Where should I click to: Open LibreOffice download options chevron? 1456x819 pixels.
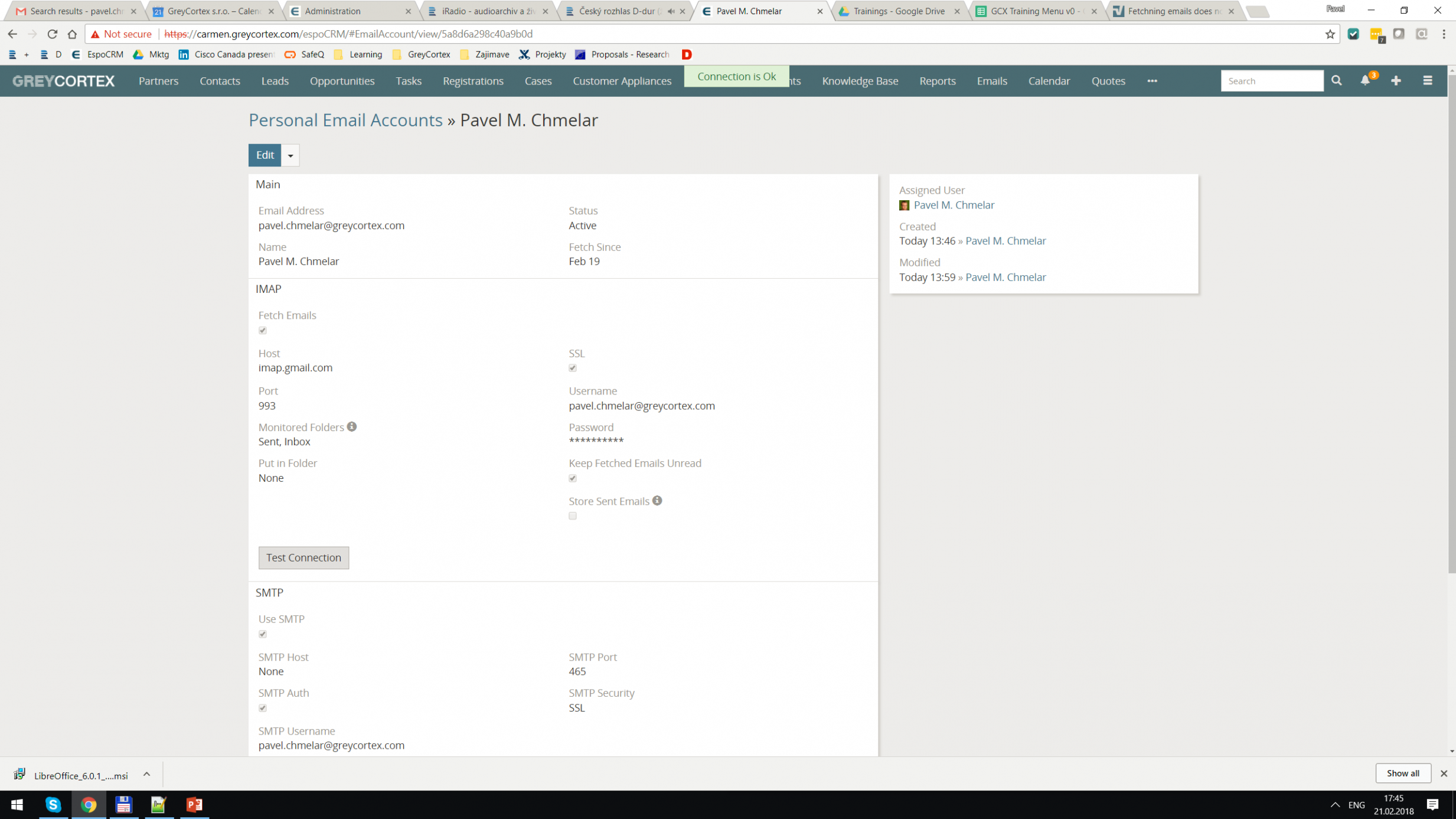pyautogui.click(x=146, y=774)
